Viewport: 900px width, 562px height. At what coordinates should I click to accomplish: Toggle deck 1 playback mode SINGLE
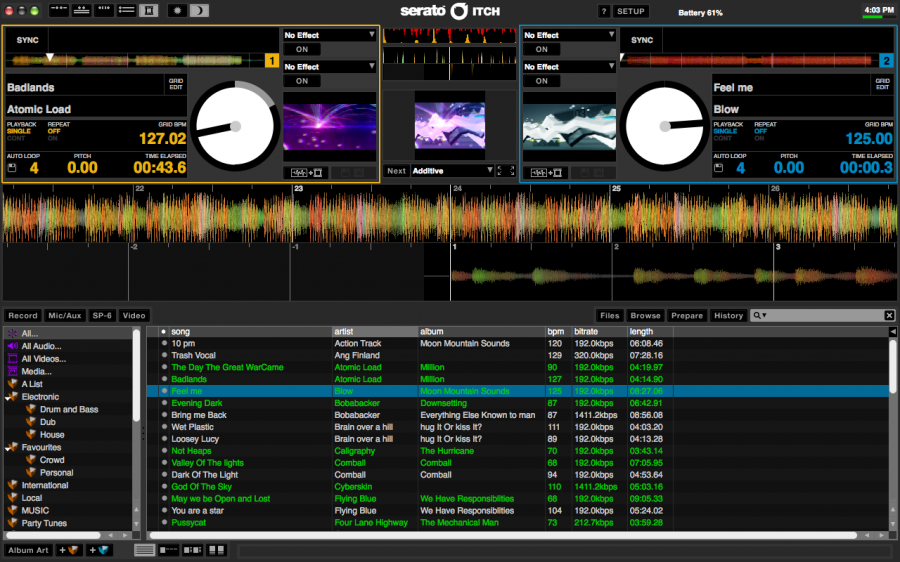click(x=18, y=131)
